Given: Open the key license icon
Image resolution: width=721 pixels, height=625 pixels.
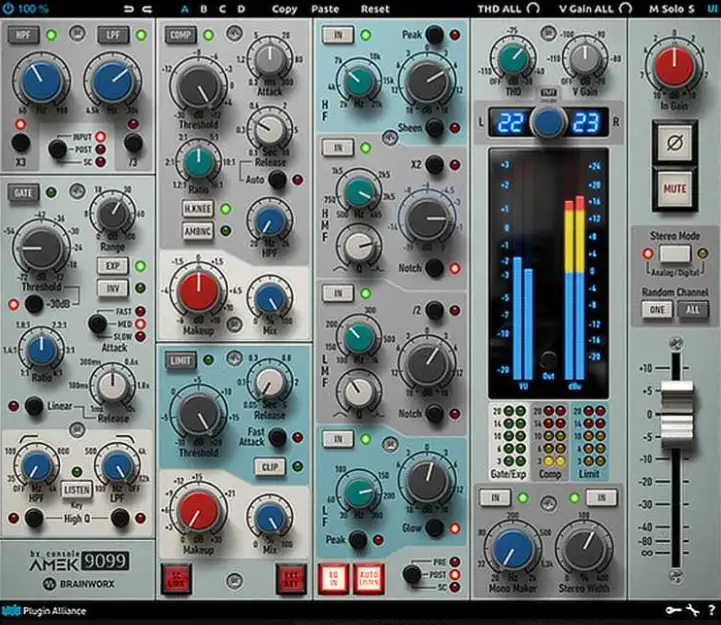Looking at the screenshot, I should click(673, 611).
